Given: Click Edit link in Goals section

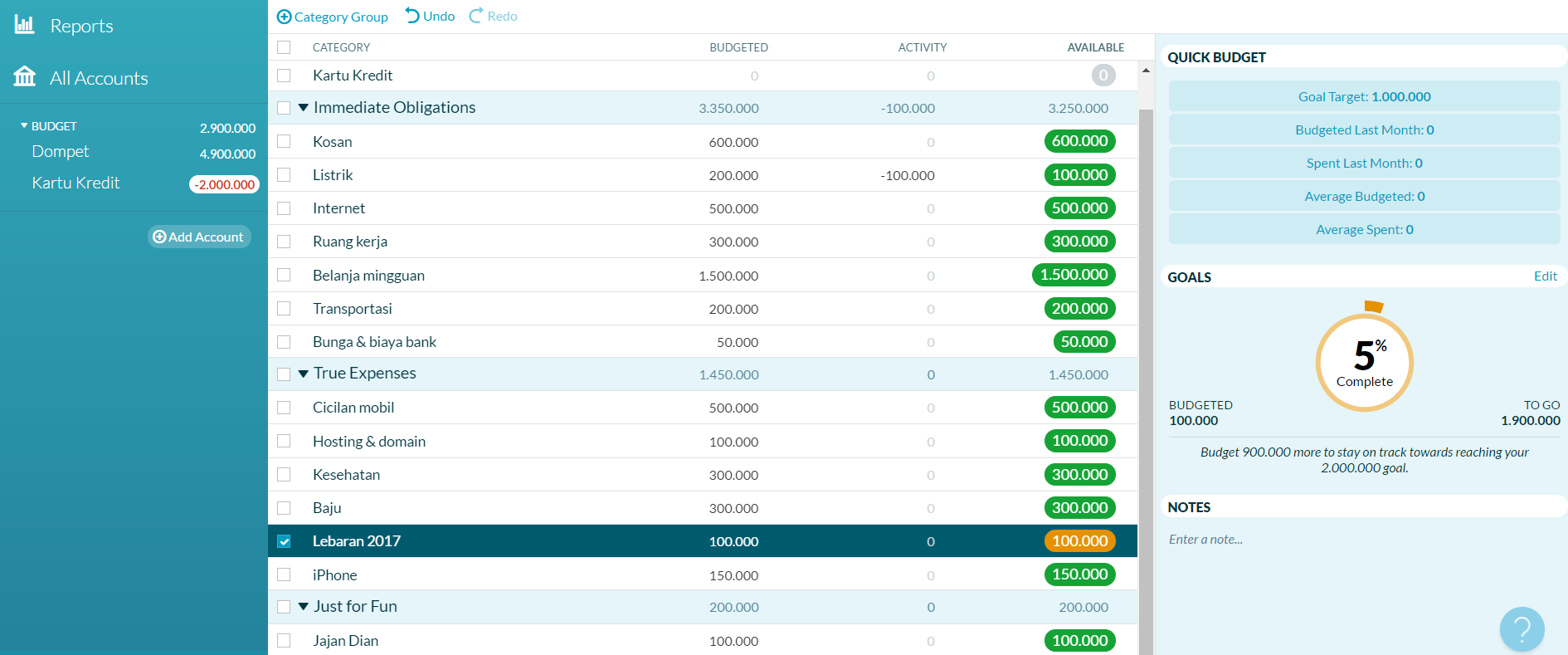Looking at the screenshot, I should (1545, 276).
